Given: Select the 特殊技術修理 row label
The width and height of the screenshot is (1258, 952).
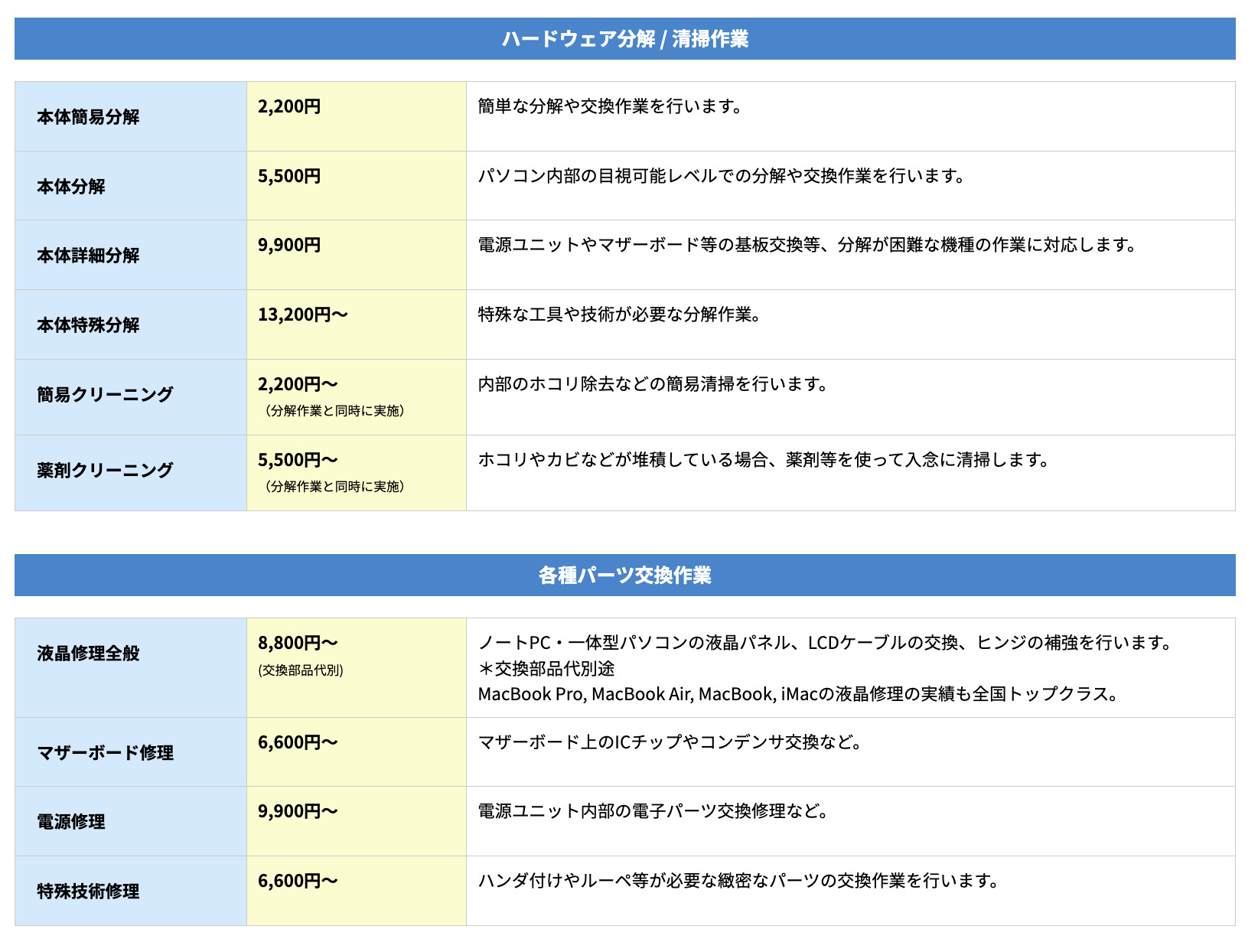Looking at the screenshot, I should tap(89, 892).
